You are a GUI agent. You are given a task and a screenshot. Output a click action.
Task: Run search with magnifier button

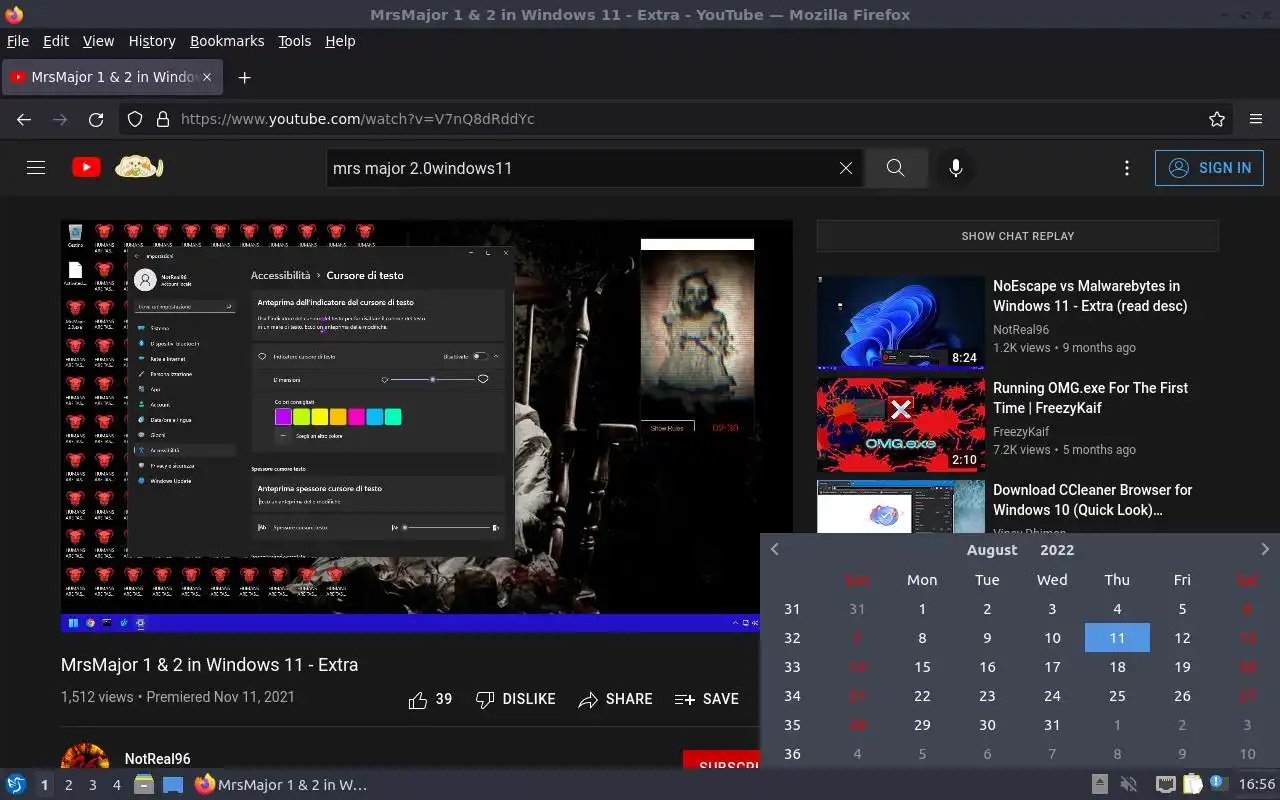tap(896, 168)
